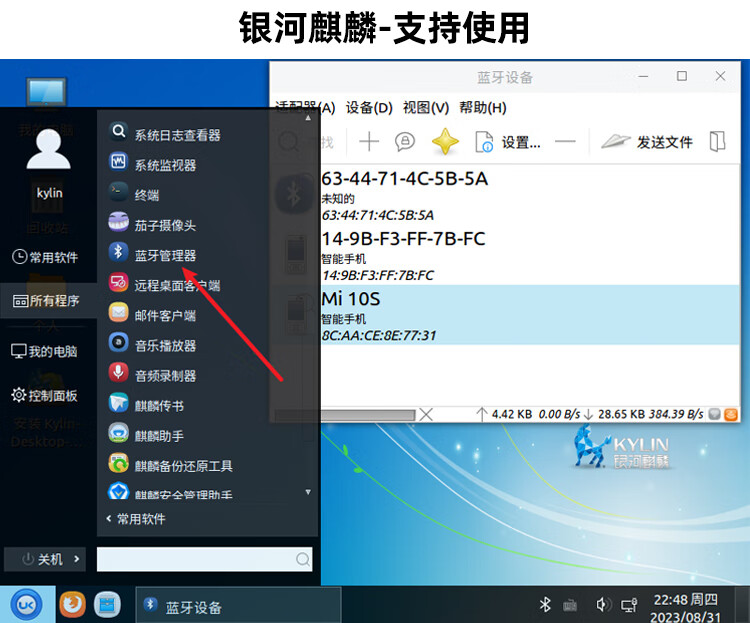Click the network tray icon
Screen dimensions: 750x623
tap(629, 605)
